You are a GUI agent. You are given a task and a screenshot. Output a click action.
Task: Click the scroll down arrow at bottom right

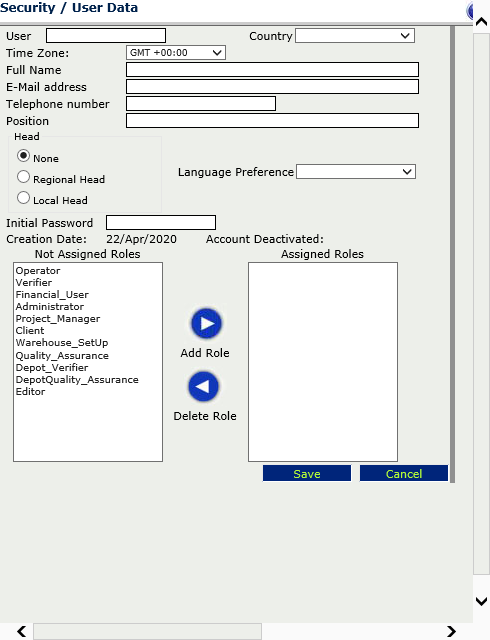point(482,601)
